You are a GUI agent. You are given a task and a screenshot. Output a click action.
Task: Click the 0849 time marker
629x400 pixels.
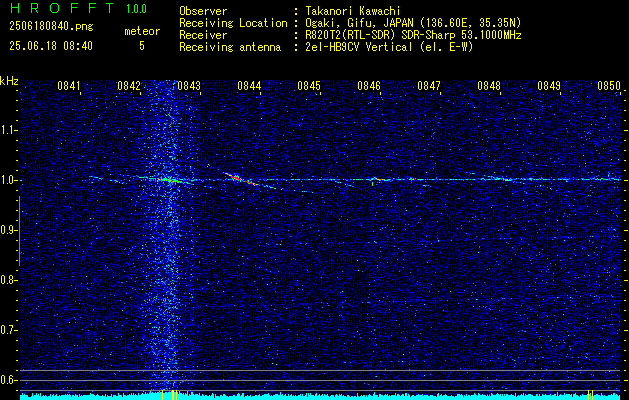pyautogui.click(x=549, y=85)
